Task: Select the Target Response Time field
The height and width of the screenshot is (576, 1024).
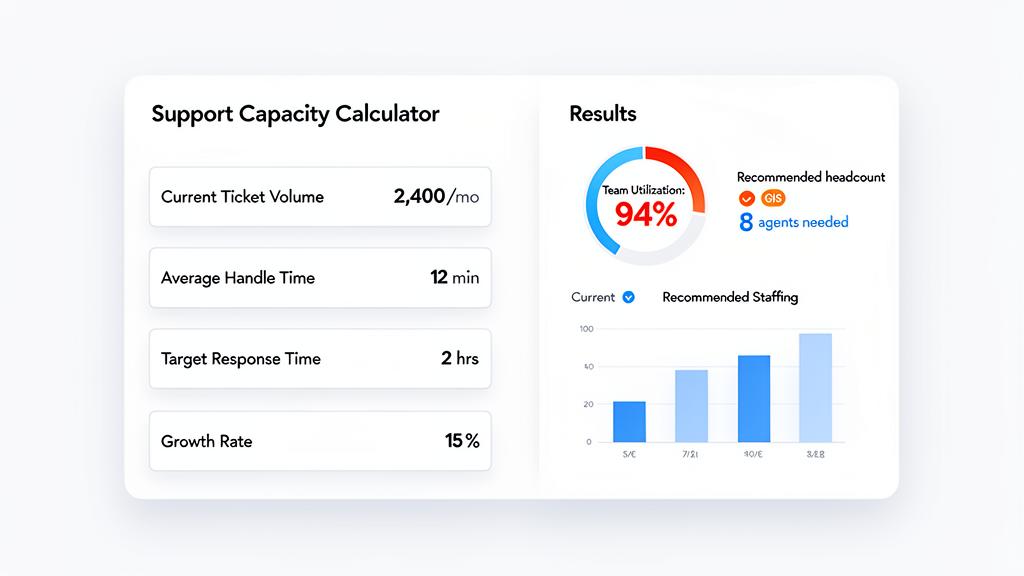Action: coord(320,359)
